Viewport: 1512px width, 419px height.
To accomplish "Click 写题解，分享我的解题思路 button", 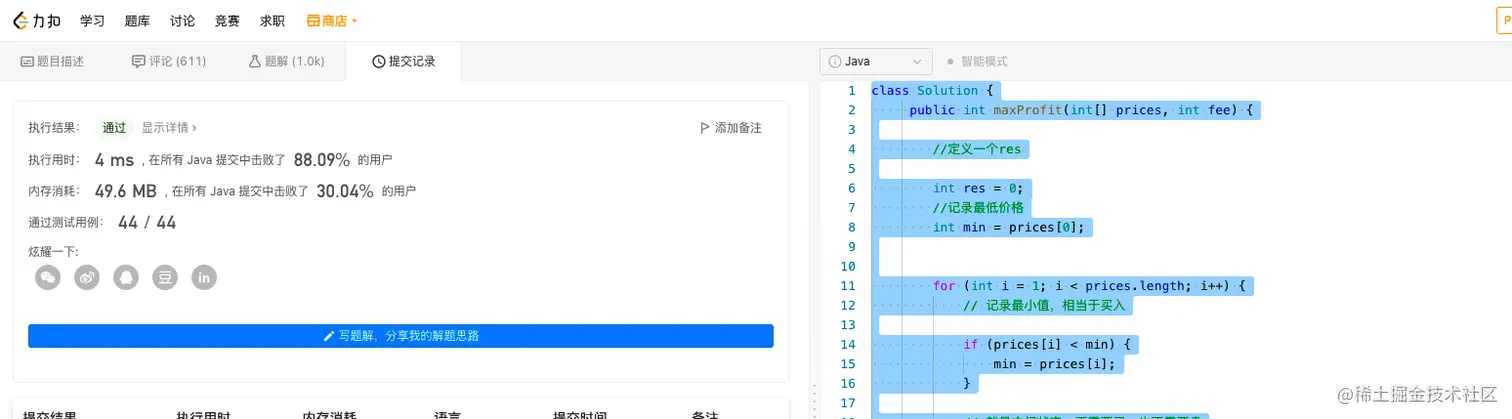I will [401, 336].
